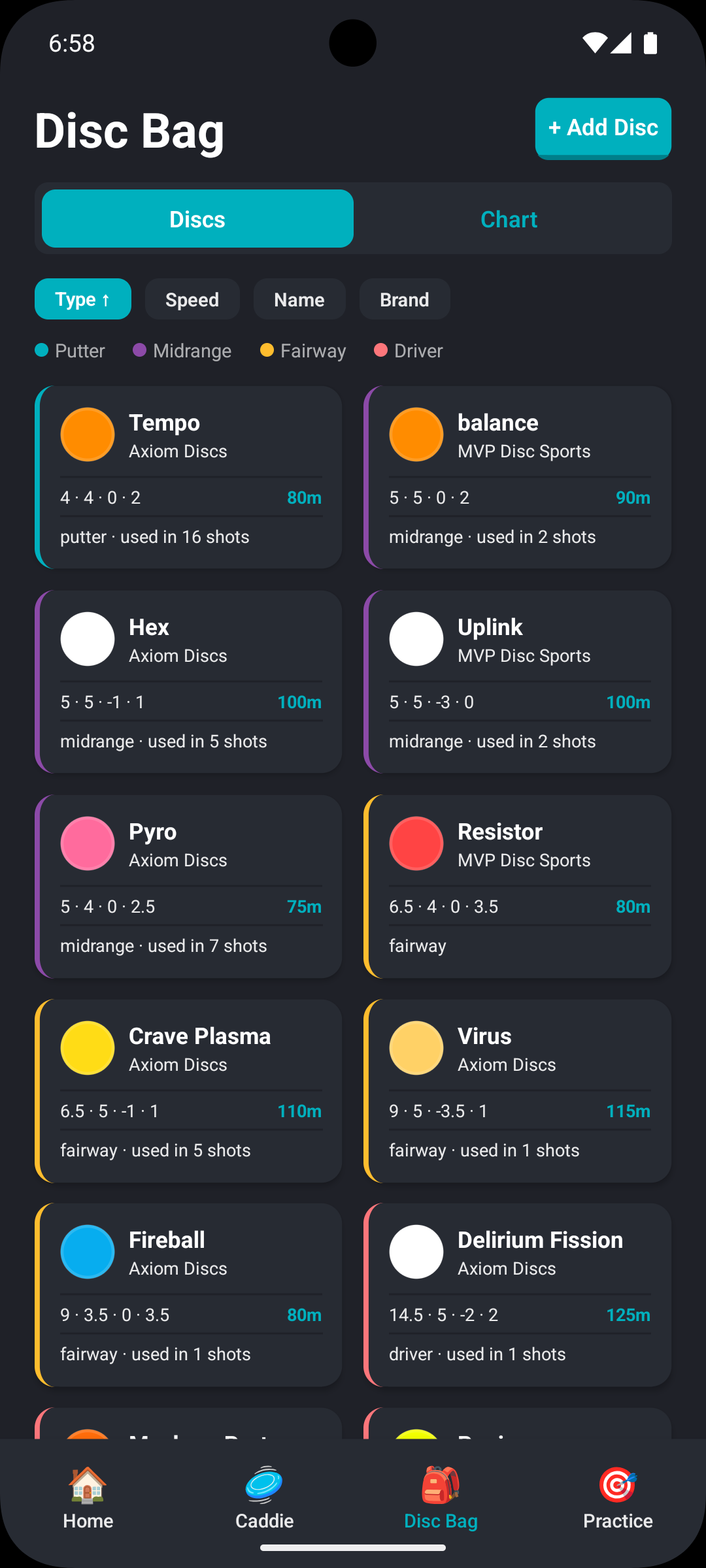Viewport: 706px width, 1568px height.
Task: Sort discs by Brand
Action: (x=405, y=299)
